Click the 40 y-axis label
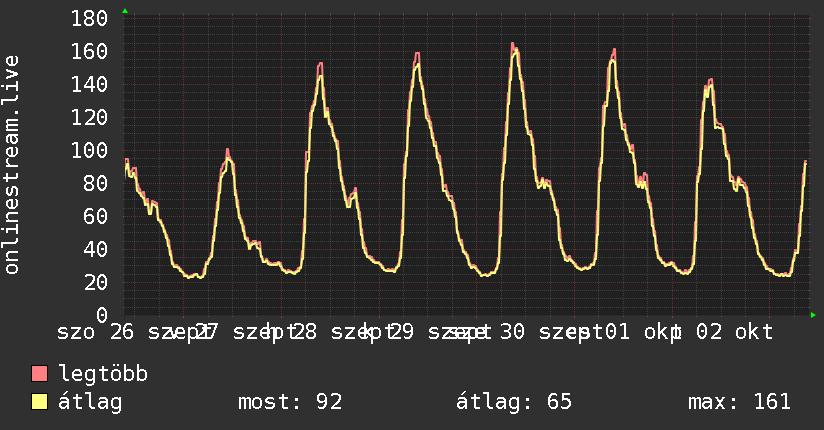The image size is (824, 430). click(96, 249)
